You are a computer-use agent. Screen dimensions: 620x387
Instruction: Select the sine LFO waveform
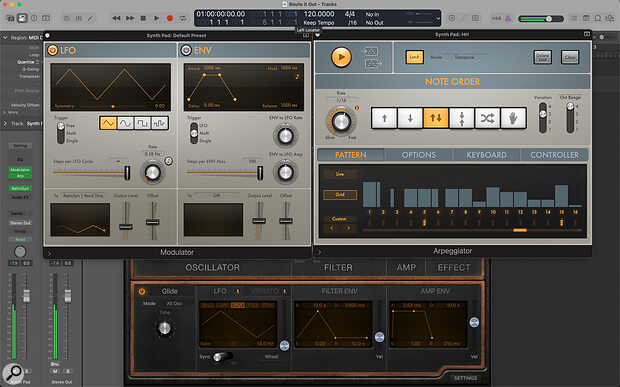click(x=125, y=123)
